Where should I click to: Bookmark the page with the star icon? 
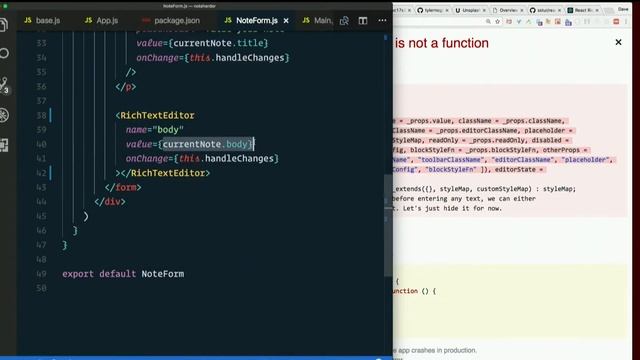pyautogui.click(x=498, y=22)
